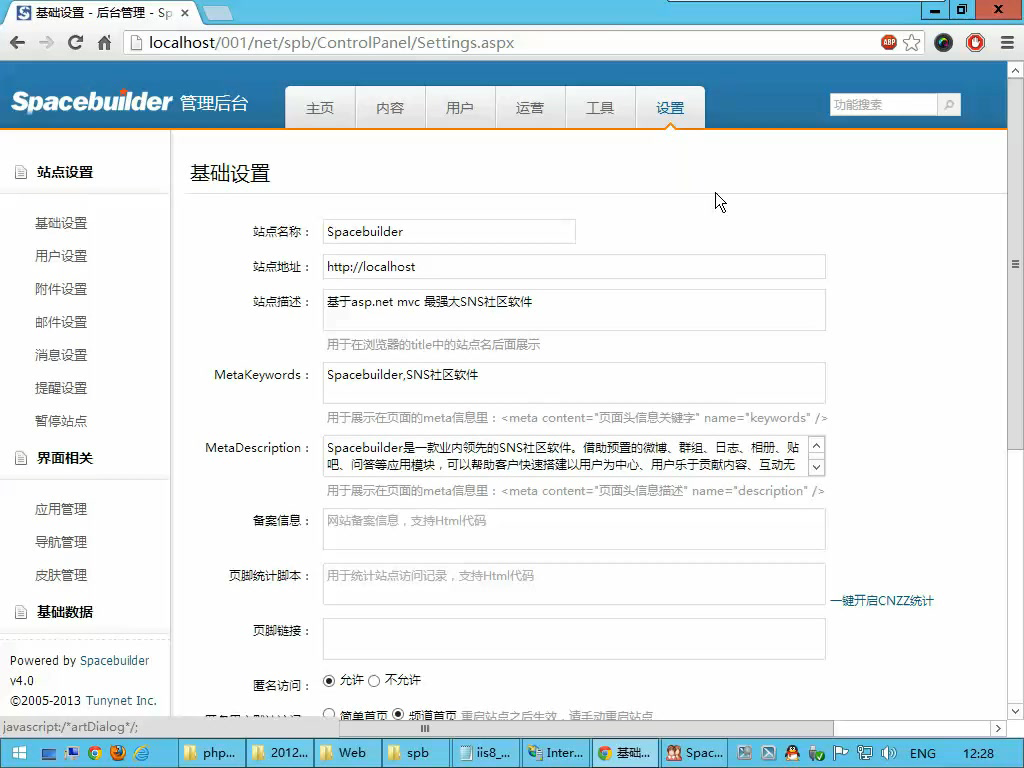The image size is (1024, 768).
Task: Click the search magnifier icon in header
Action: click(x=948, y=105)
